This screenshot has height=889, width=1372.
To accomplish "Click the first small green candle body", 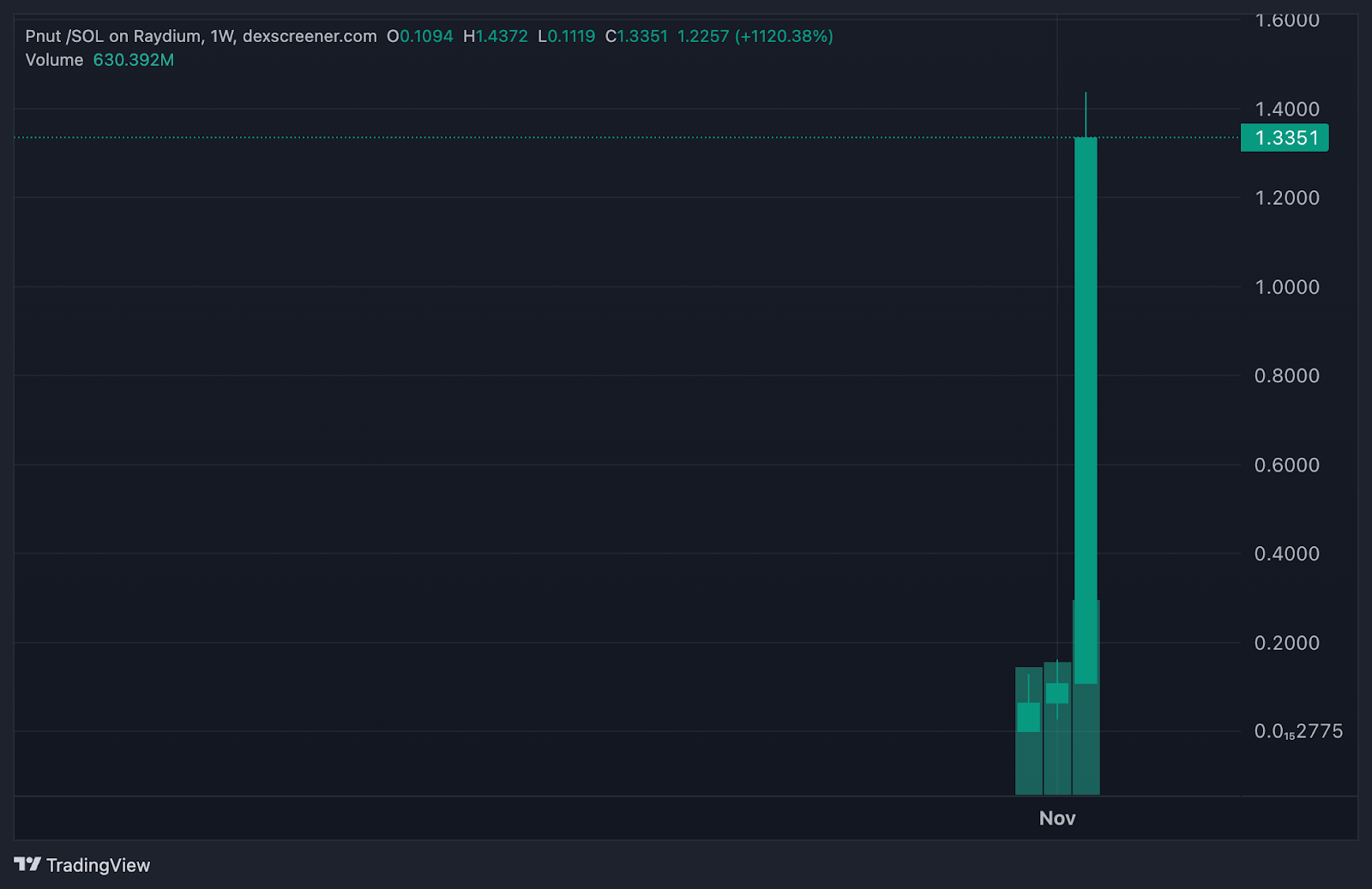I will point(1028,718).
